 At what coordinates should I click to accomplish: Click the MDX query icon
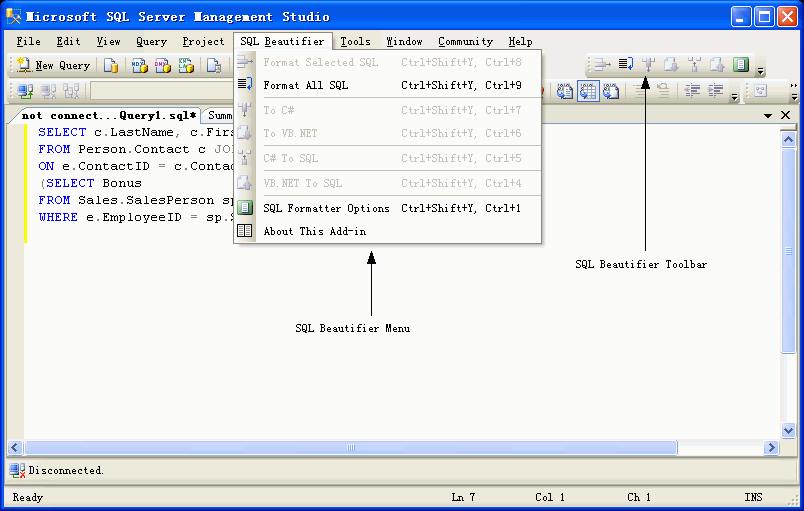(x=139, y=66)
